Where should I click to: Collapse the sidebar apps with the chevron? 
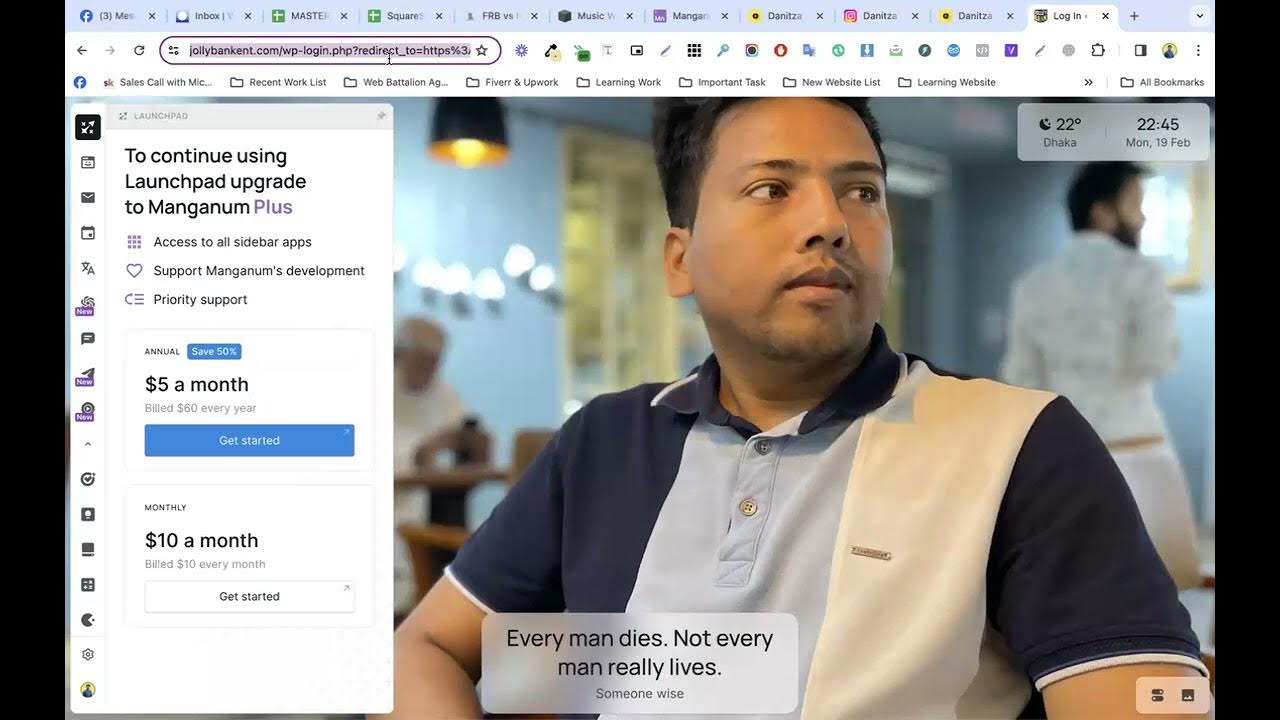(x=88, y=444)
